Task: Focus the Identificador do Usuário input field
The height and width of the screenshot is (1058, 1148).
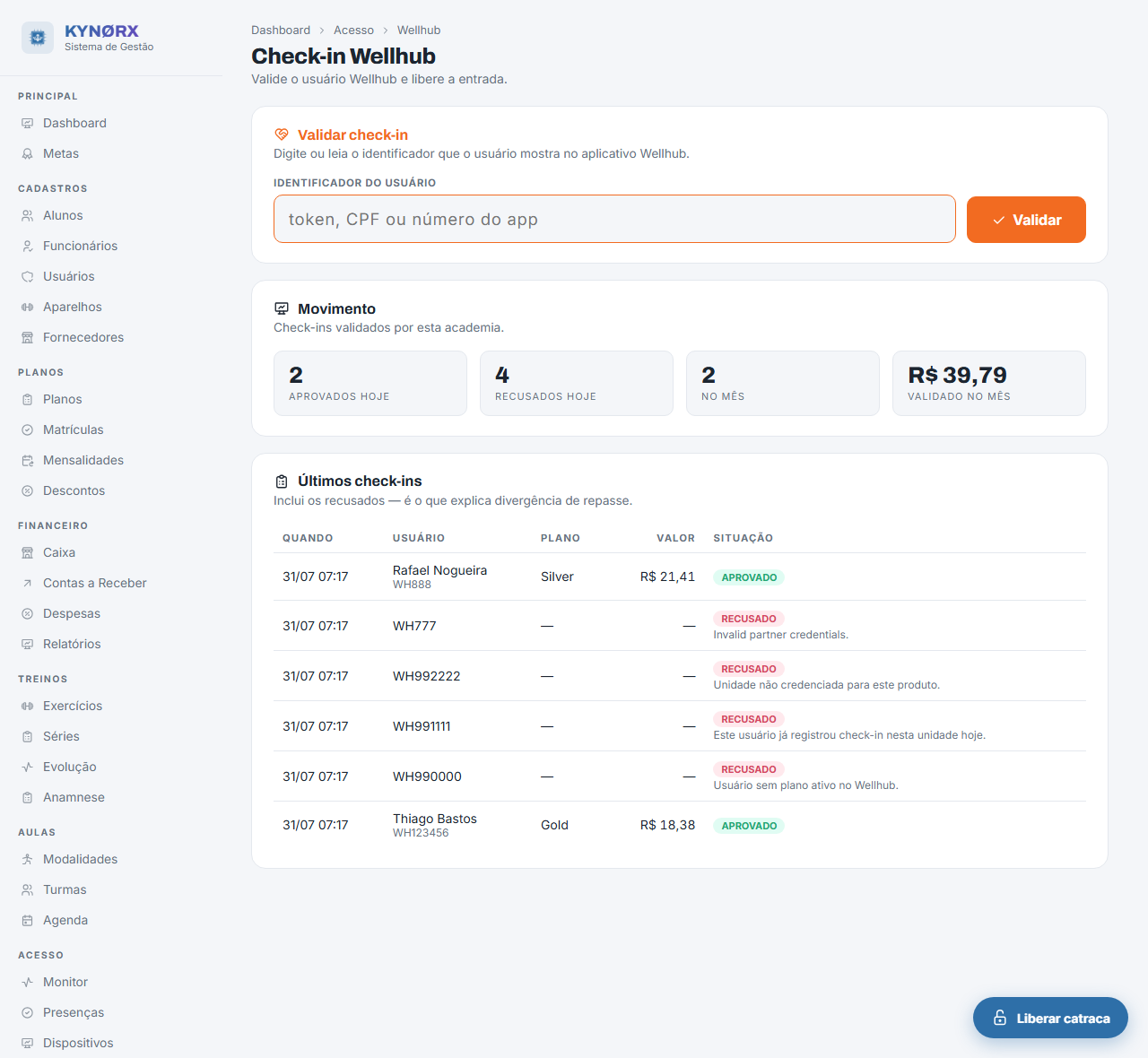Action: point(614,219)
